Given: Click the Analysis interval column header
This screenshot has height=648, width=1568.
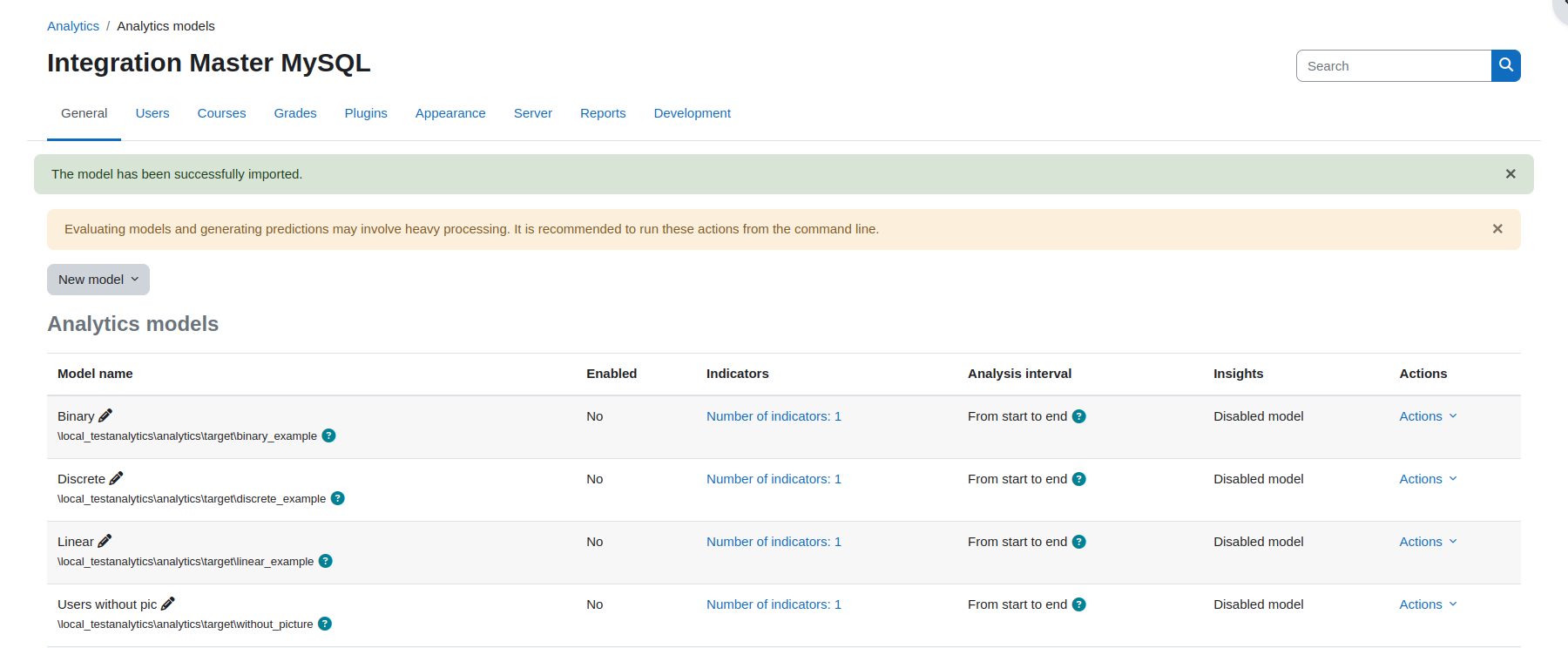Looking at the screenshot, I should point(1019,374).
